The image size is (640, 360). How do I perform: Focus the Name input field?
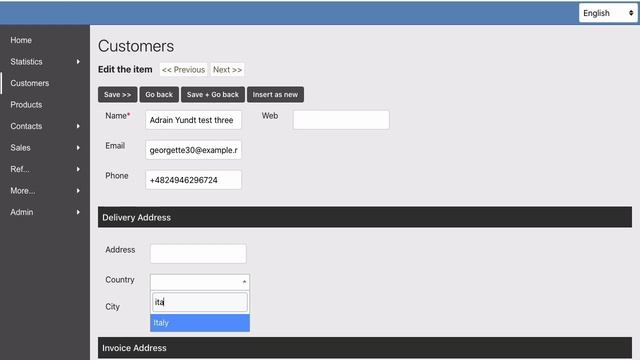[x=193, y=120]
